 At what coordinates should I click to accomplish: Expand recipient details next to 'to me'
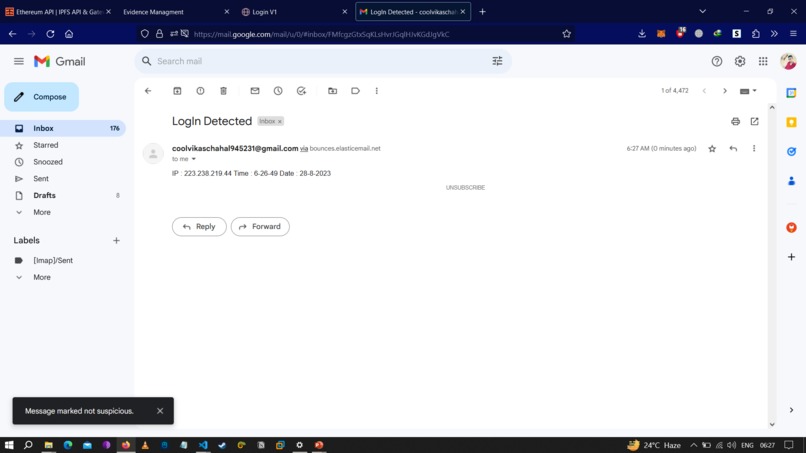tap(194, 159)
